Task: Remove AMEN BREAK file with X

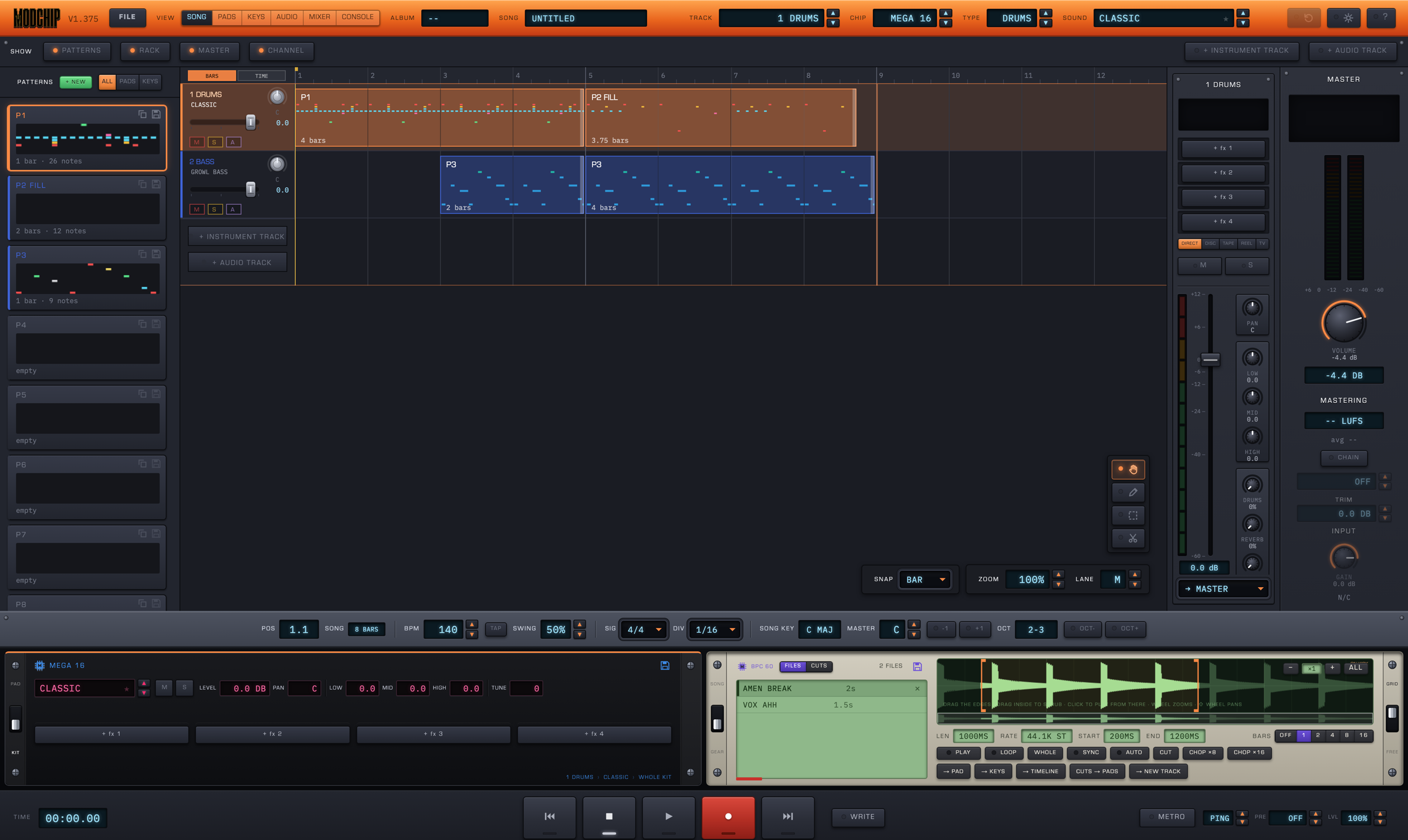Action: click(918, 689)
